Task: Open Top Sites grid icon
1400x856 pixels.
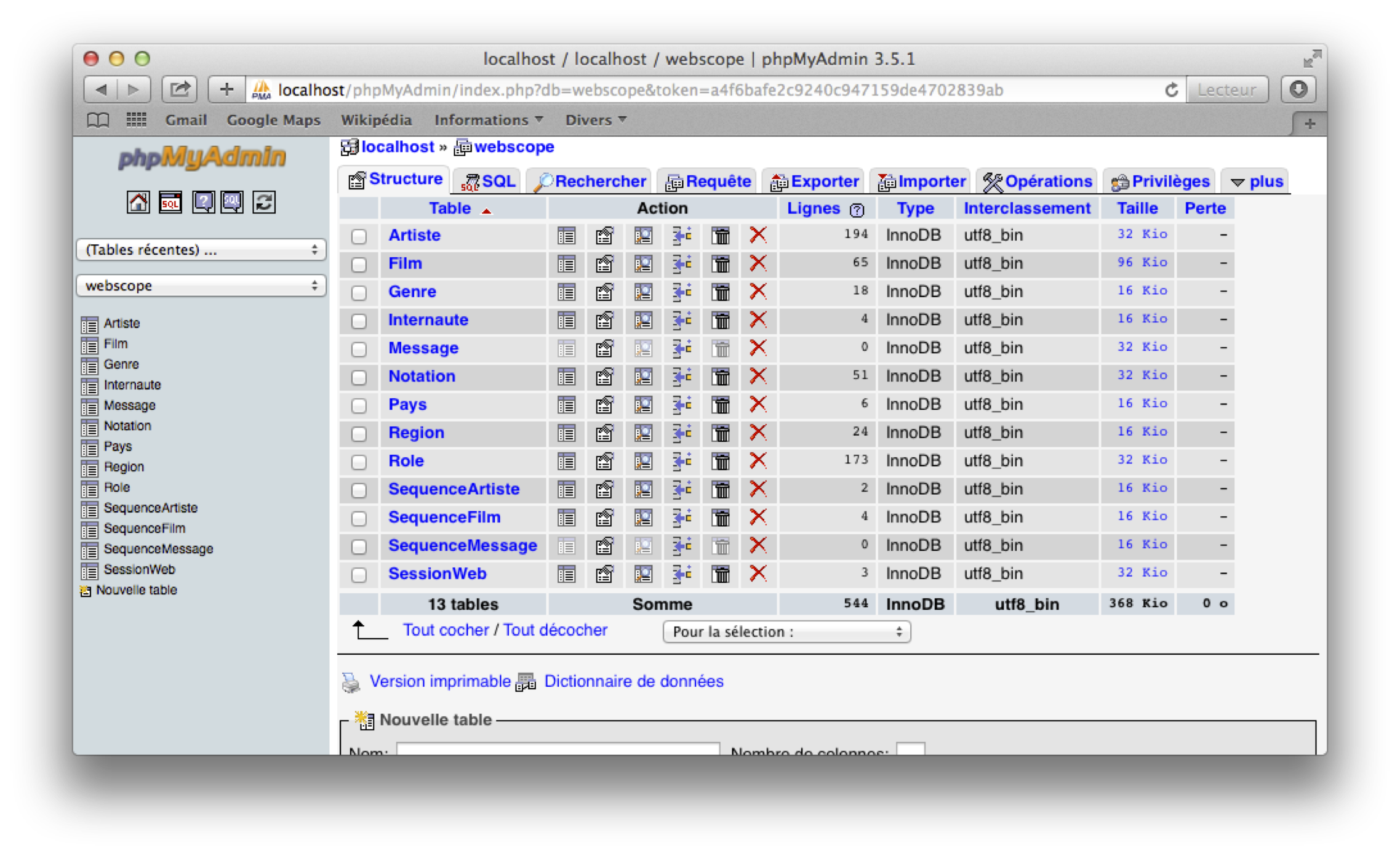Action: pos(136,119)
